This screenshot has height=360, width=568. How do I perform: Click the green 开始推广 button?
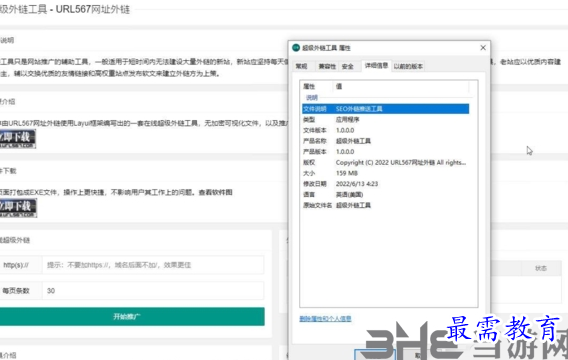tap(132, 317)
